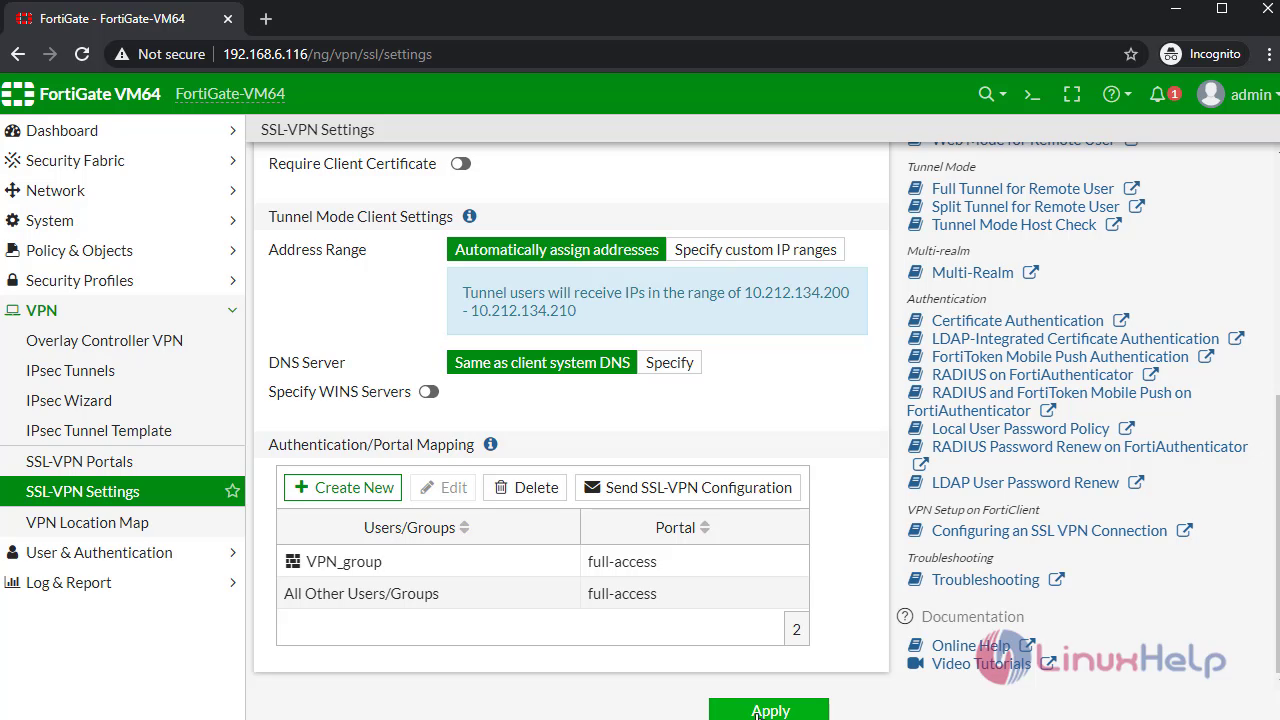Select the All Other Users/Groups row
This screenshot has height=720, width=1280.
coord(543,593)
